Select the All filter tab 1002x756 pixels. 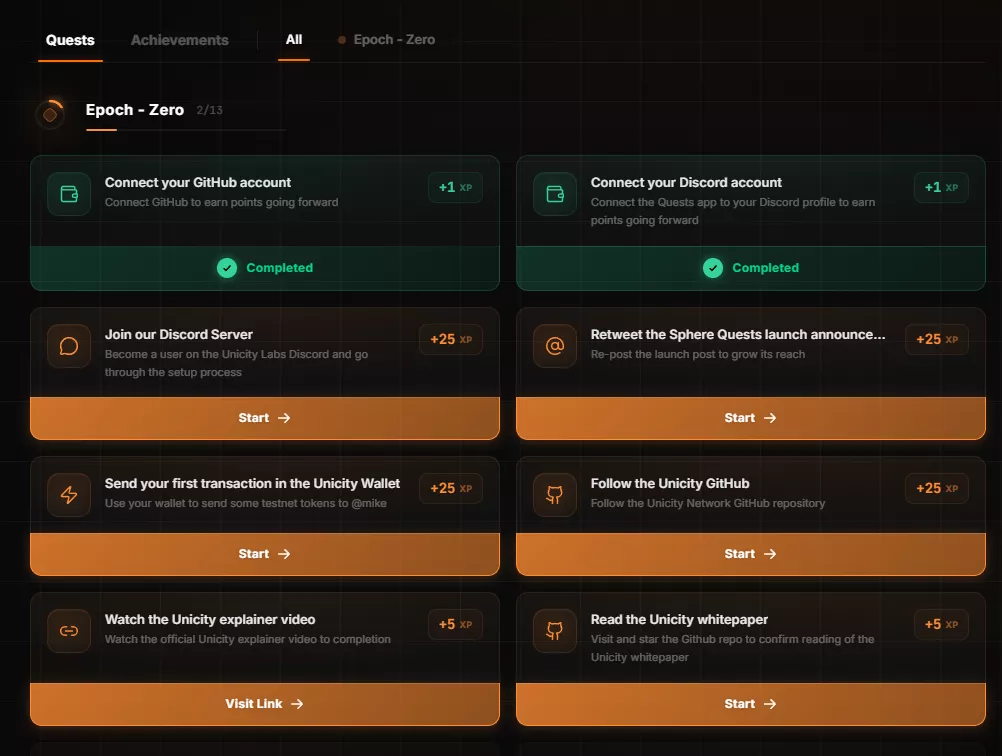(x=294, y=39)
